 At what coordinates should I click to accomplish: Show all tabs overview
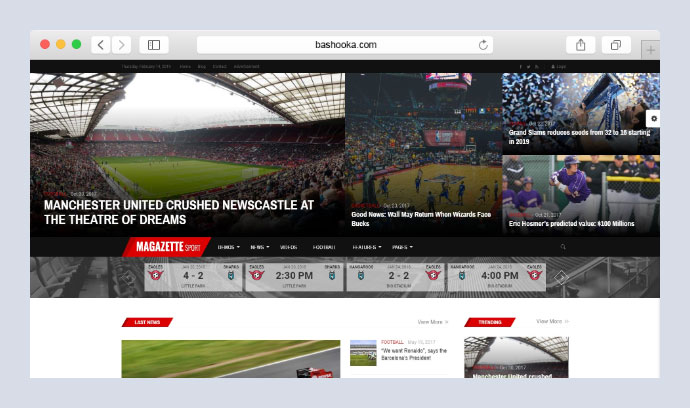click(x=616, y=45)
